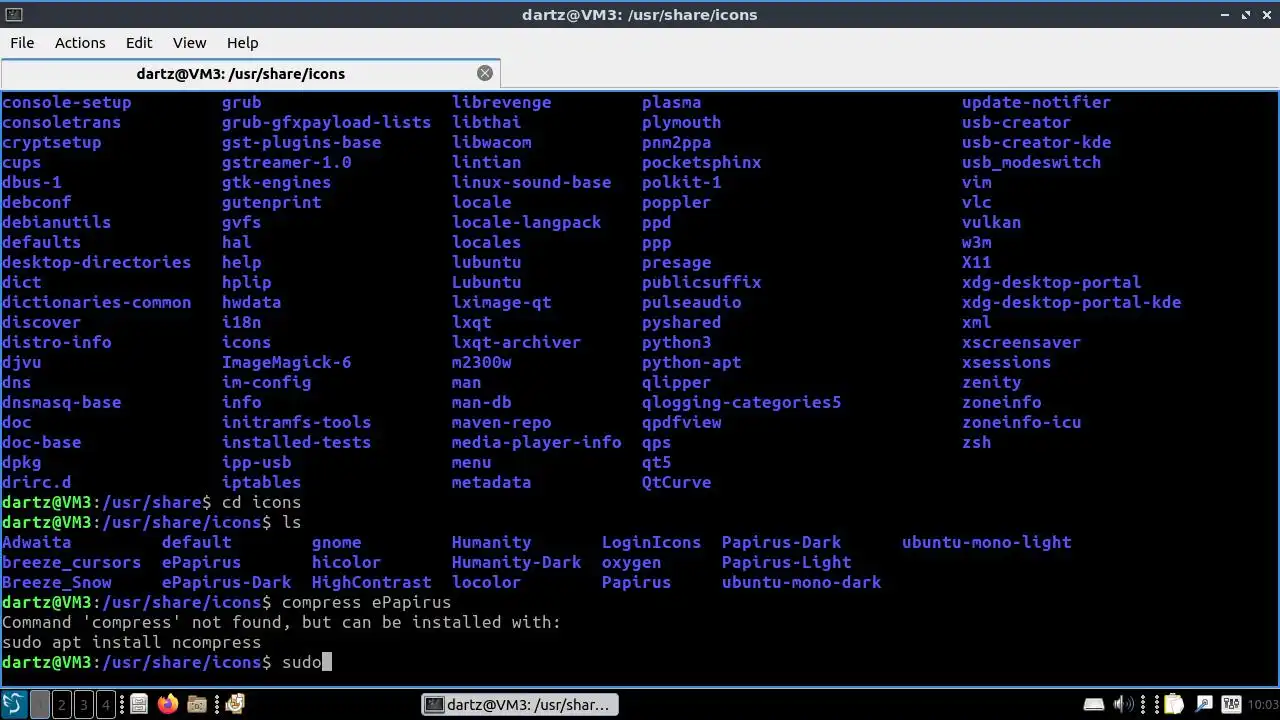Open the Actions menu
The height and width of the screenshot is (720, 1280).
pyautogui.click(x=80, y=42)
